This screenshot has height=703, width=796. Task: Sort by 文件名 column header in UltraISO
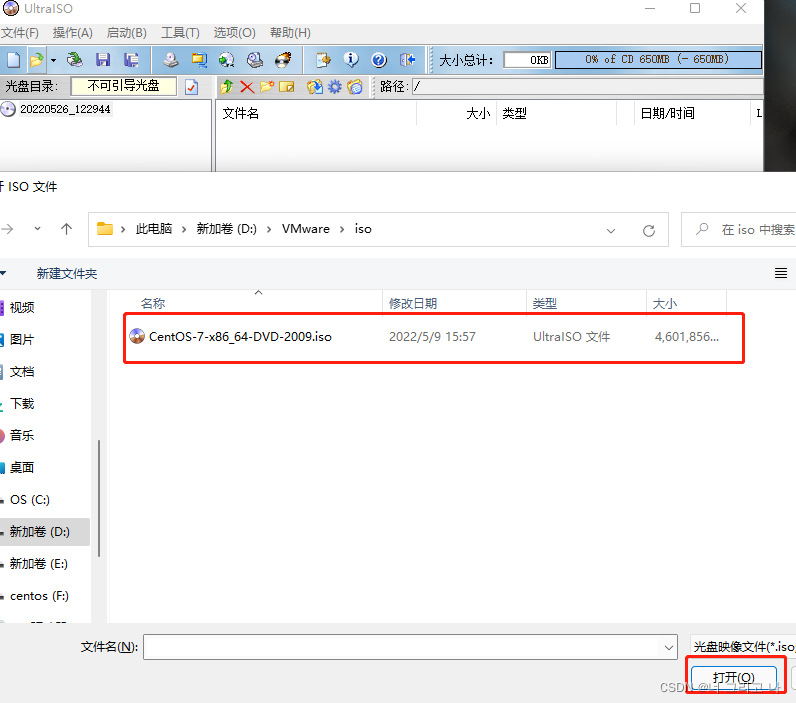pyautogui.click(x=241, y=113)
